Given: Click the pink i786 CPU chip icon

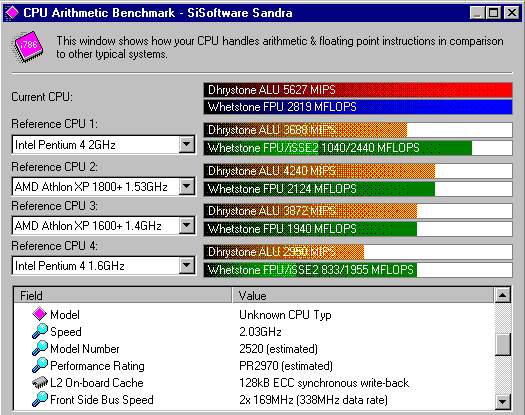Looking at the screenshot, I should 28,47.
